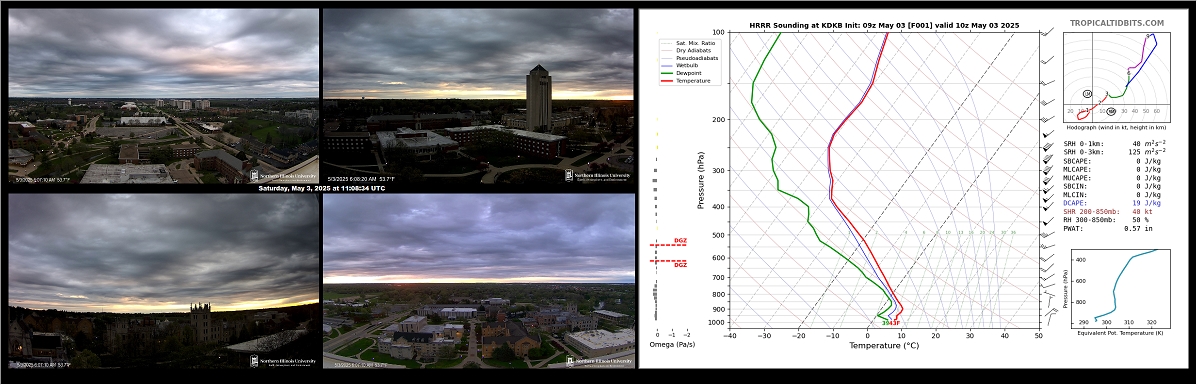Select the Wetbulb entry in the legend
This screenshot has height=385, width=1197.
pyautogui.click(x=682, y=66)
